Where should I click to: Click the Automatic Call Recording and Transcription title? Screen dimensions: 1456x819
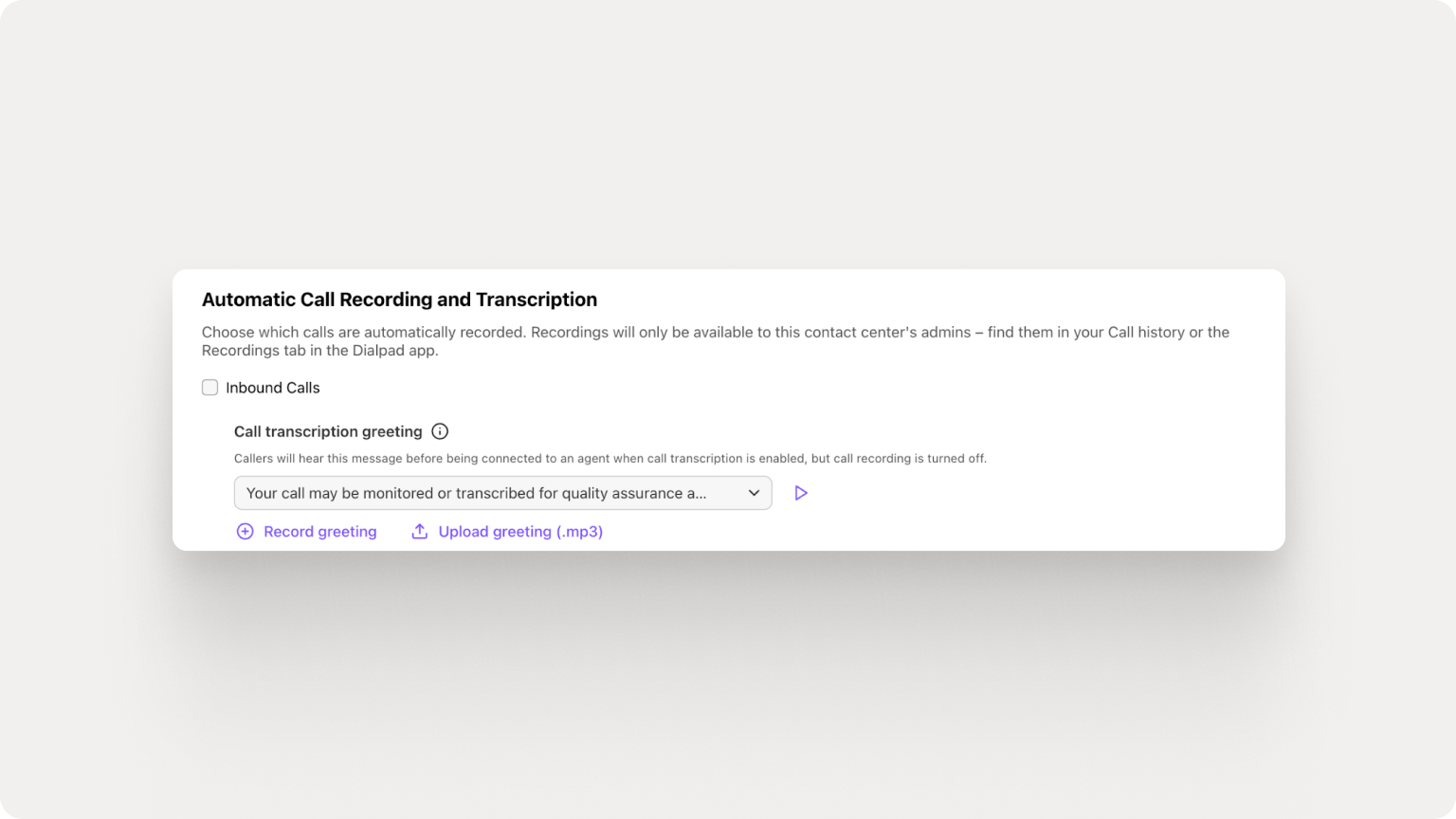click(398, 299)
